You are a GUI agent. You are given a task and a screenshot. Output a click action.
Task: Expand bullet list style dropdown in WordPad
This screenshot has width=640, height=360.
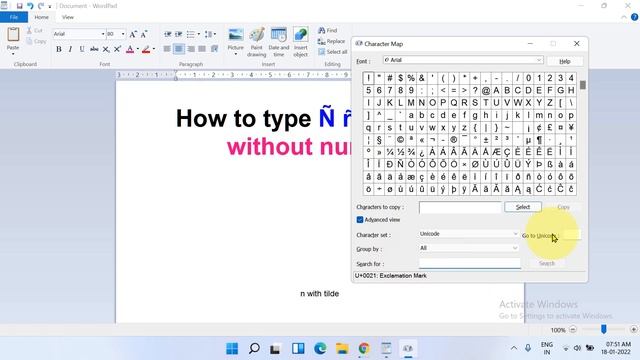[x=199, y=34]
